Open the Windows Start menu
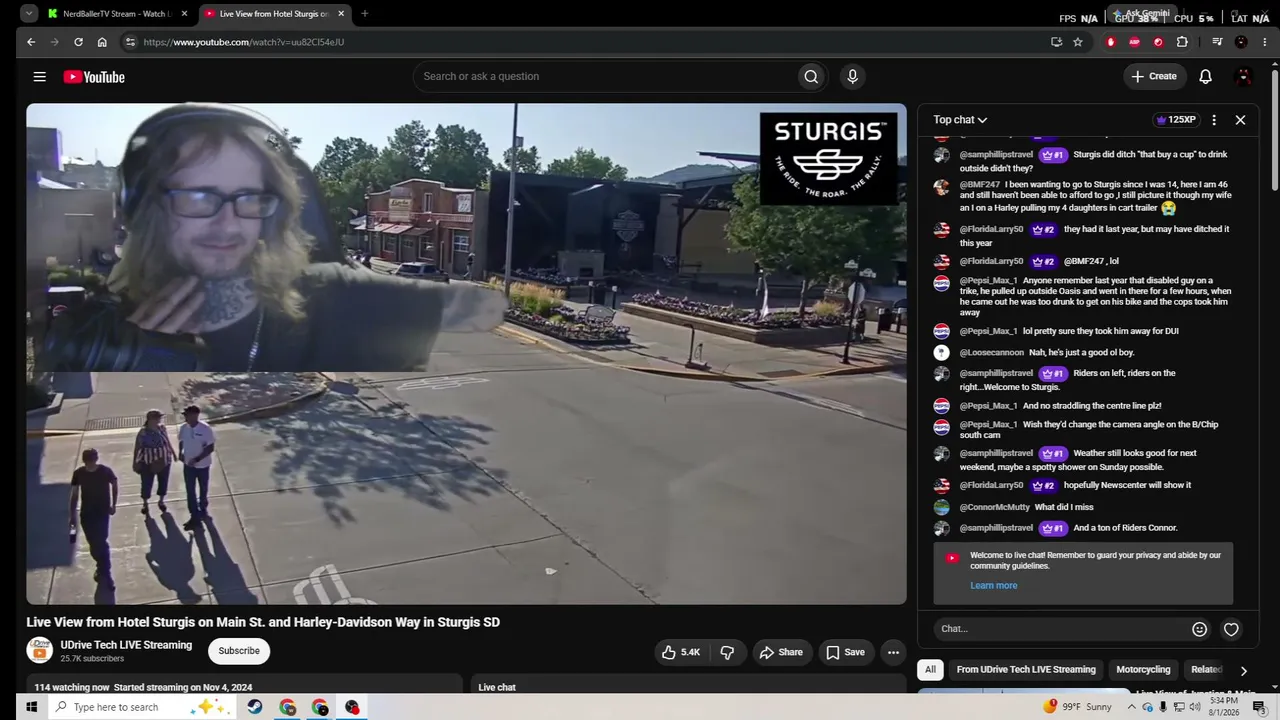Image resolution: width=1280 pixels, height=720 pixels. coord(31,707)
